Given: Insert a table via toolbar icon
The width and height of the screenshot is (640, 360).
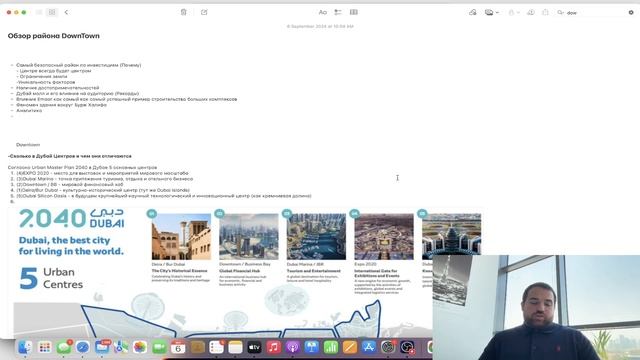Looking at the screenshot, I should (354, 12).
